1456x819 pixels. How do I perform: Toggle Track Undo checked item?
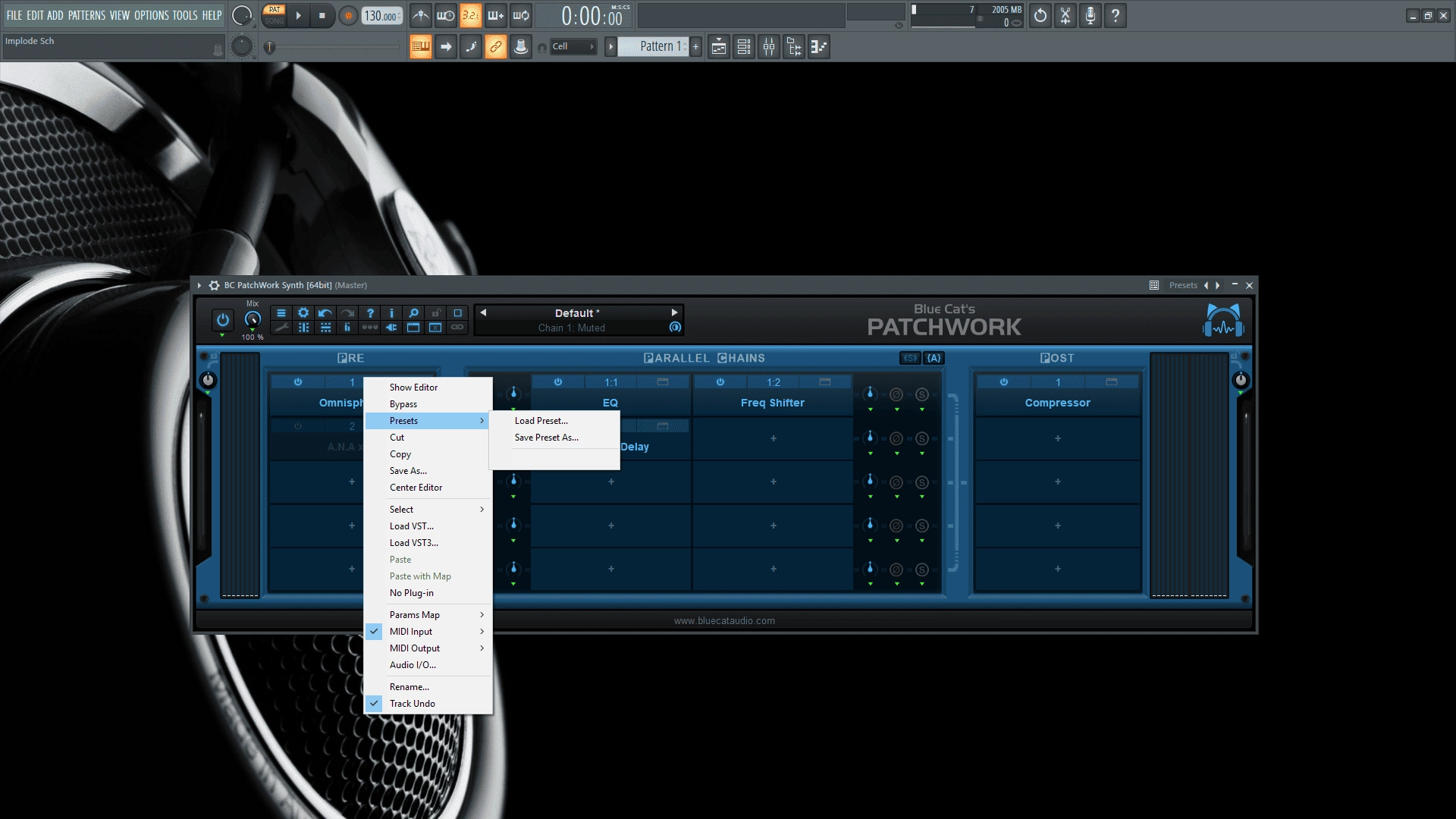428,704
